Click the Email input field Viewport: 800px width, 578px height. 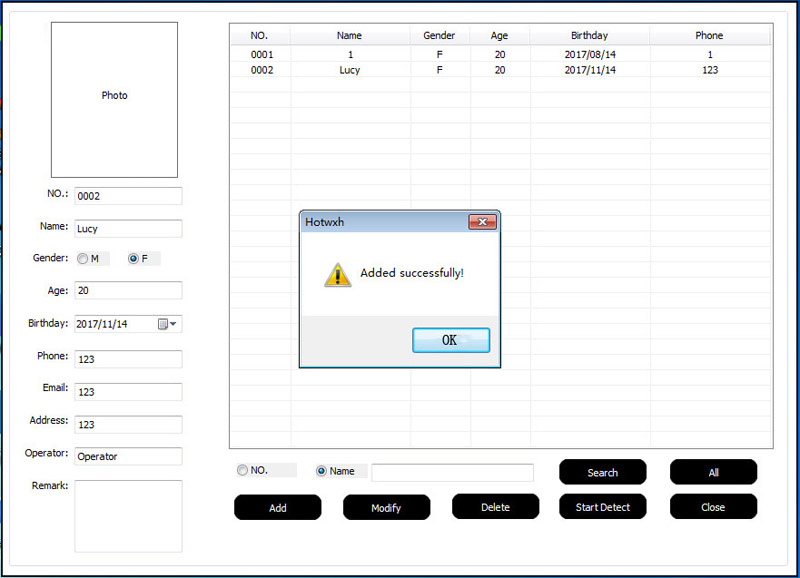point(128,392)
